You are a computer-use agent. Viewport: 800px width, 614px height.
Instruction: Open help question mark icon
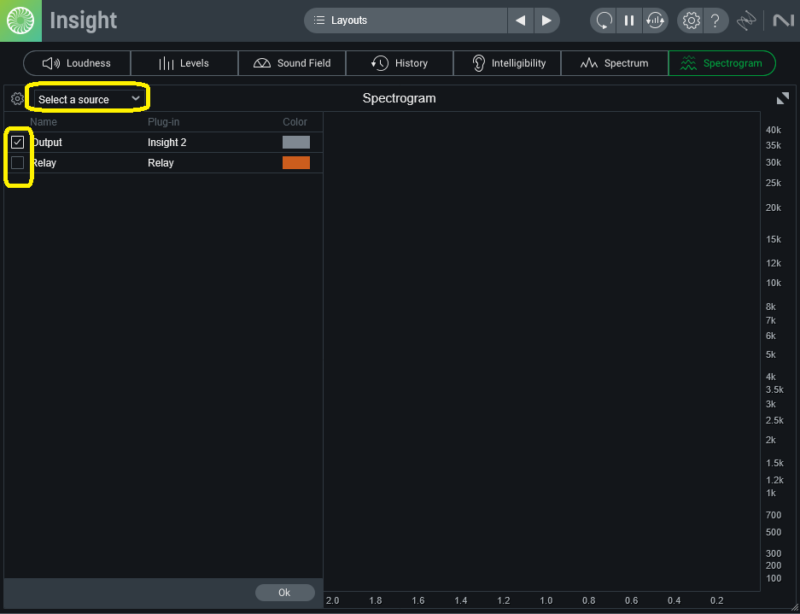click(x=714, y=20)
